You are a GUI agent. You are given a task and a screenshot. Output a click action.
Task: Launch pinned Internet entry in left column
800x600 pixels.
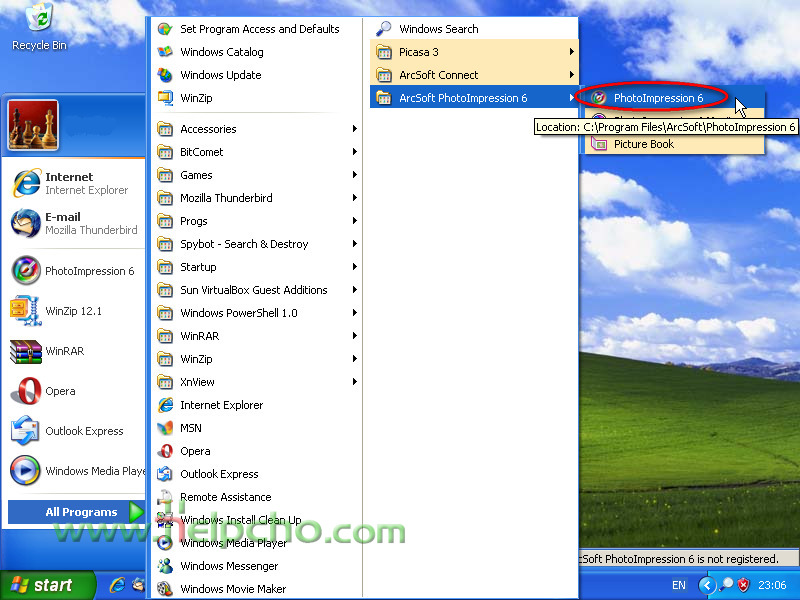click(74, 183)
